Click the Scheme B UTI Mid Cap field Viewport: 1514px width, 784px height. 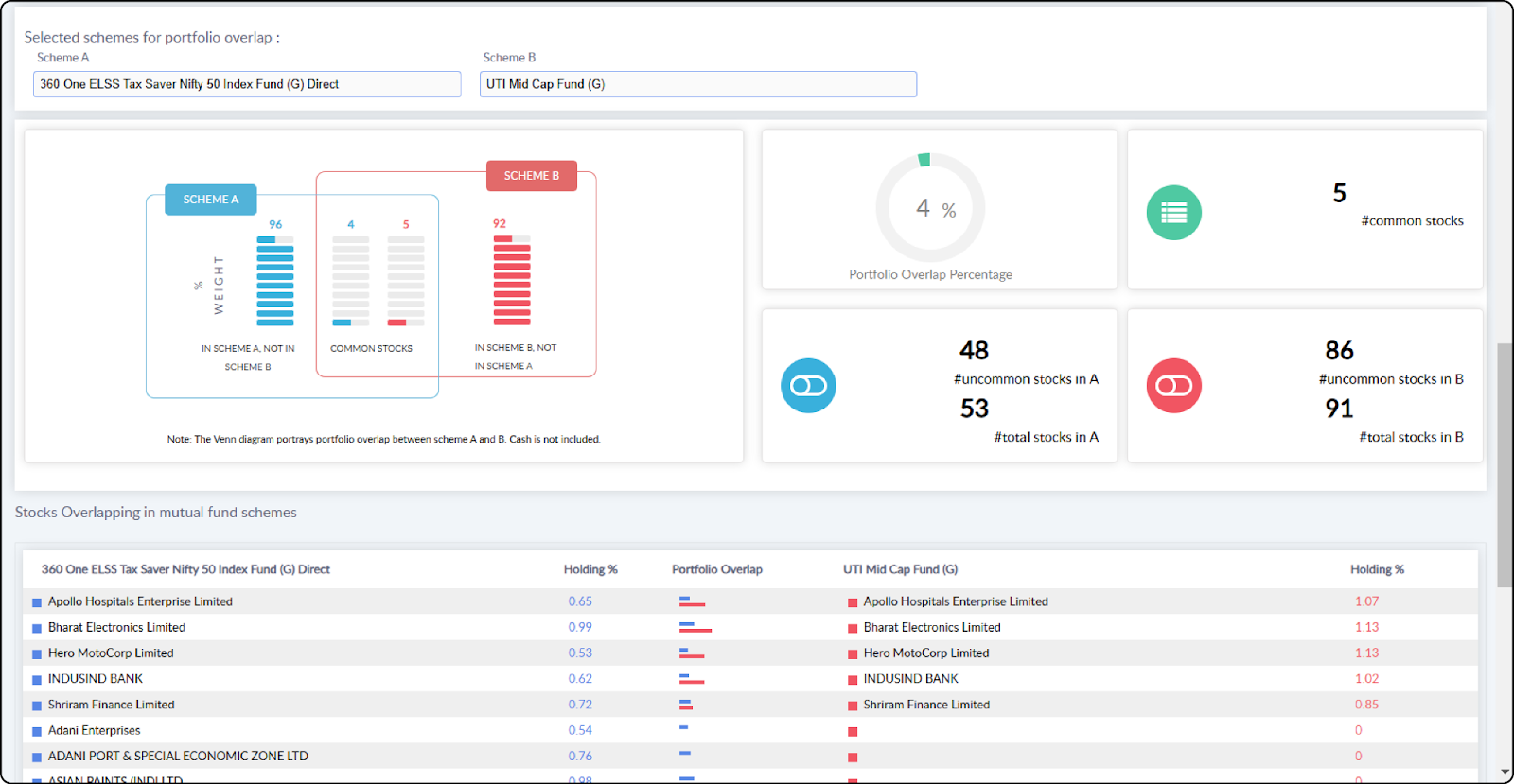pyautogui.click(x=698, y=84)
